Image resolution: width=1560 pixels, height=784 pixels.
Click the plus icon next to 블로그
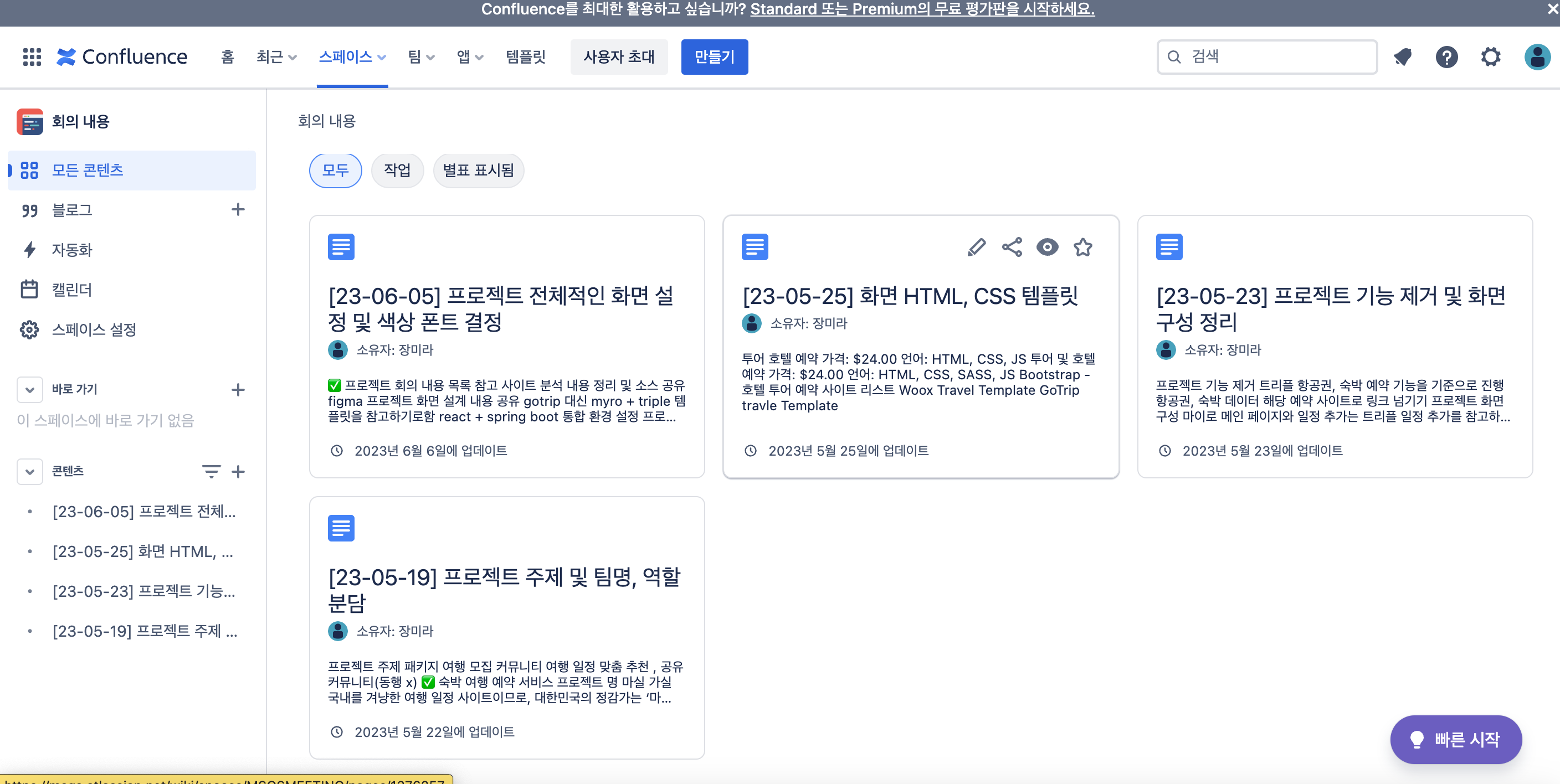238,209
